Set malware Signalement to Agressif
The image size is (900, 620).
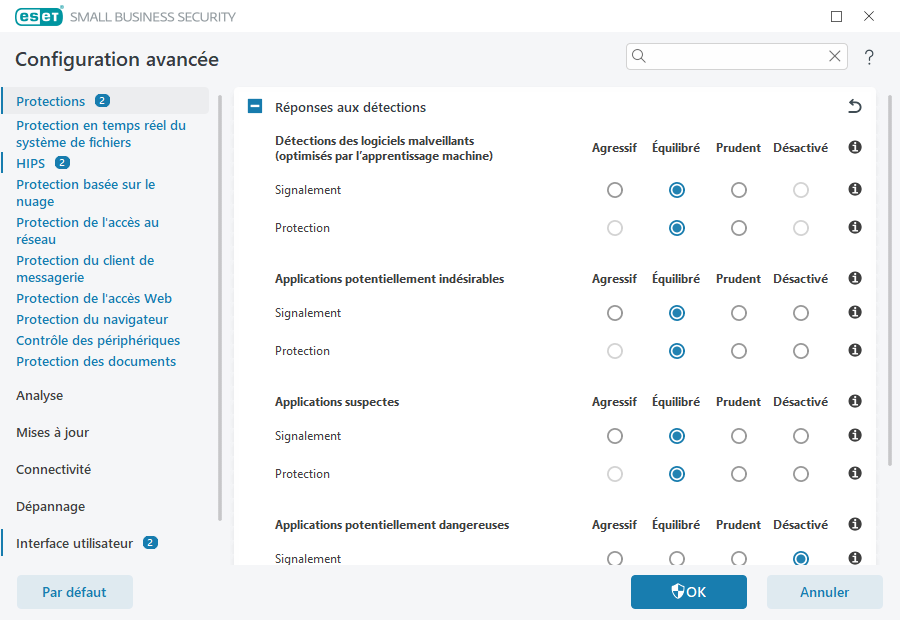614,190
